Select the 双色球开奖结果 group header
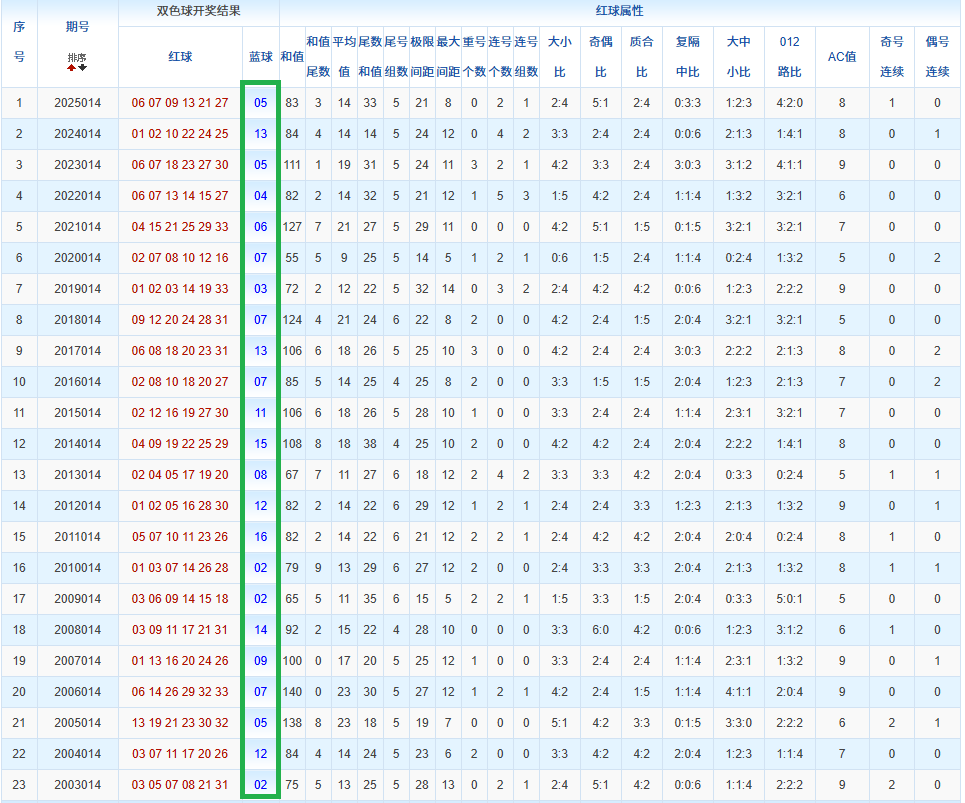This screenshot has height=803, width=965. click(198, 12)
